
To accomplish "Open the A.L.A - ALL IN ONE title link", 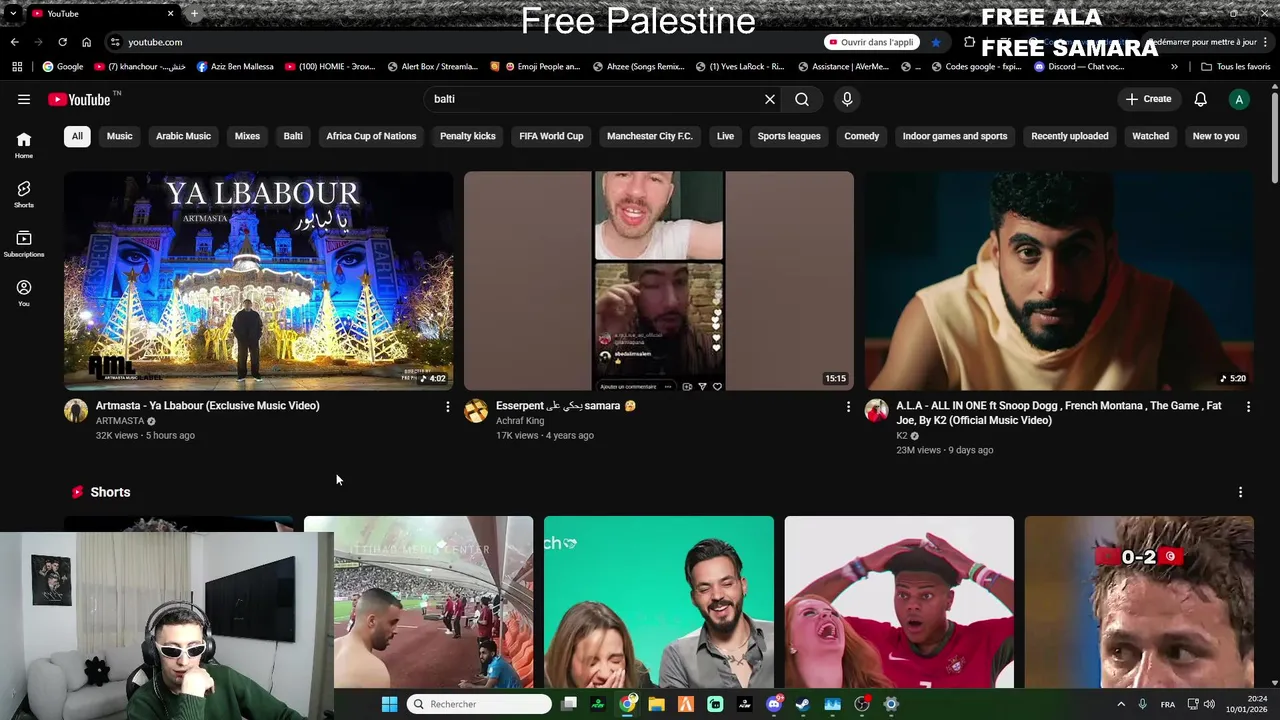I will 1059,413.
